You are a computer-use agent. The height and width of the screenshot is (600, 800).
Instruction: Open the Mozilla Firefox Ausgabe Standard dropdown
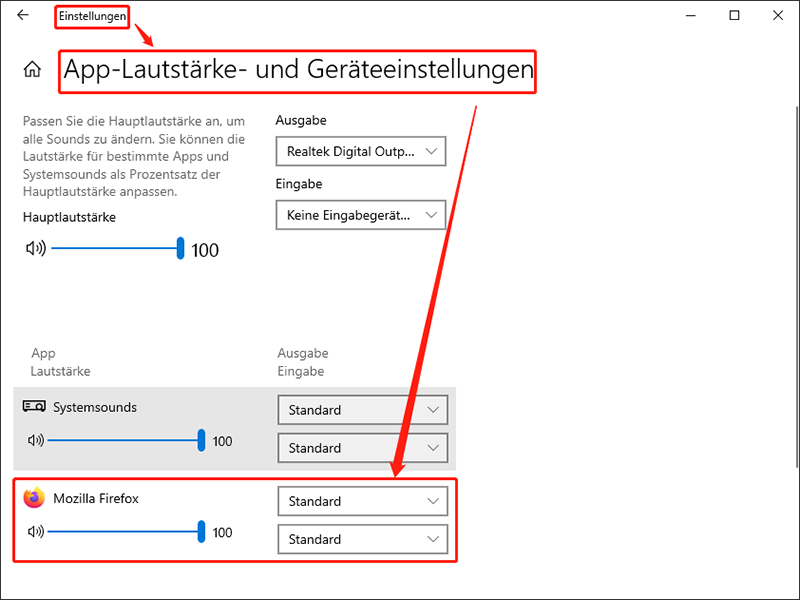click(362, 501)
